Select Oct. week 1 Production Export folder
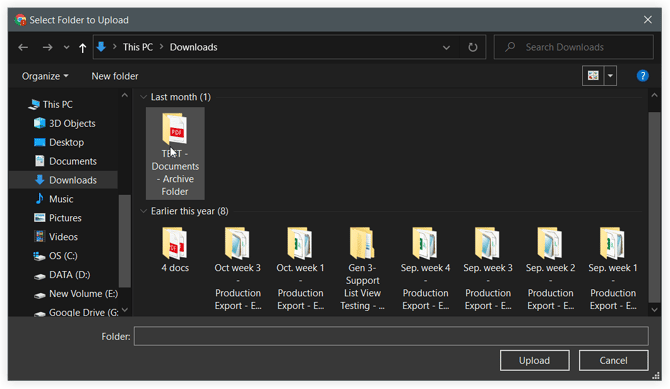This screenshot has height=389, width=670. point(300,268)
